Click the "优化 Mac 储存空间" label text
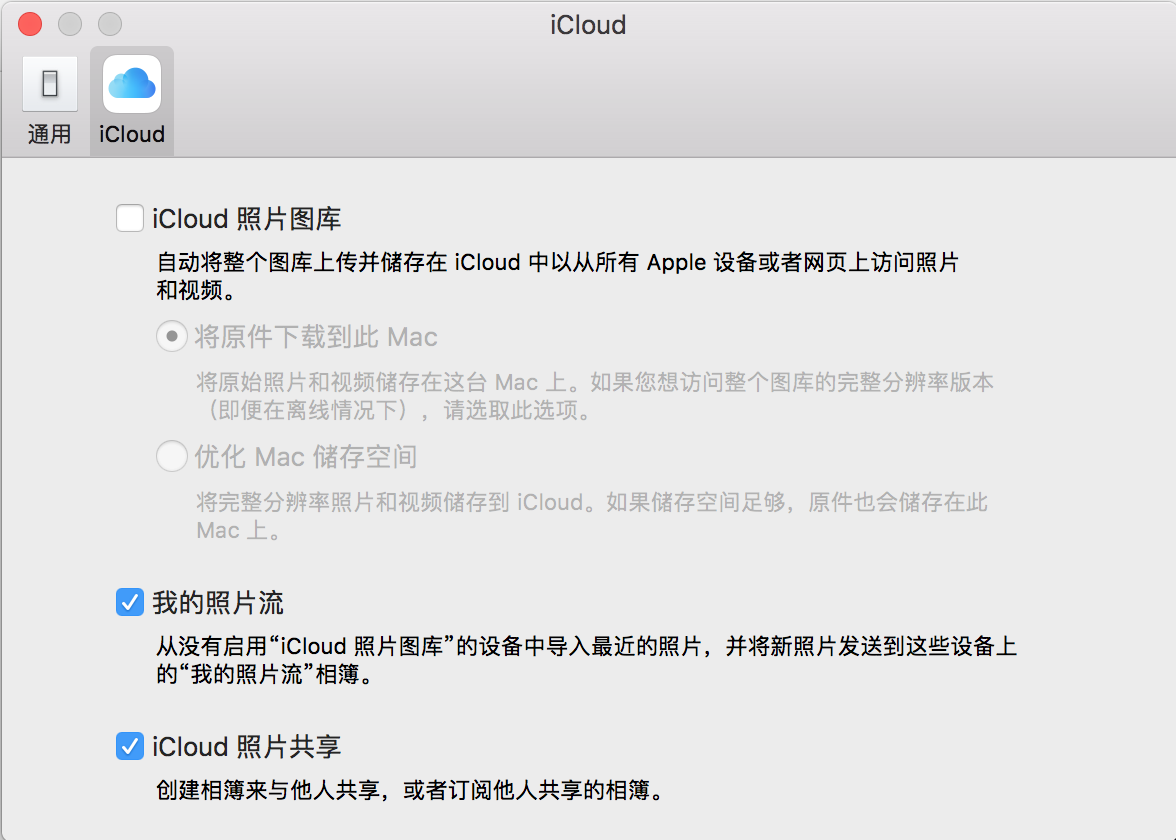The width and height of the screenshot is (1176, 840). pyautogui.click(x=306, y=457)
